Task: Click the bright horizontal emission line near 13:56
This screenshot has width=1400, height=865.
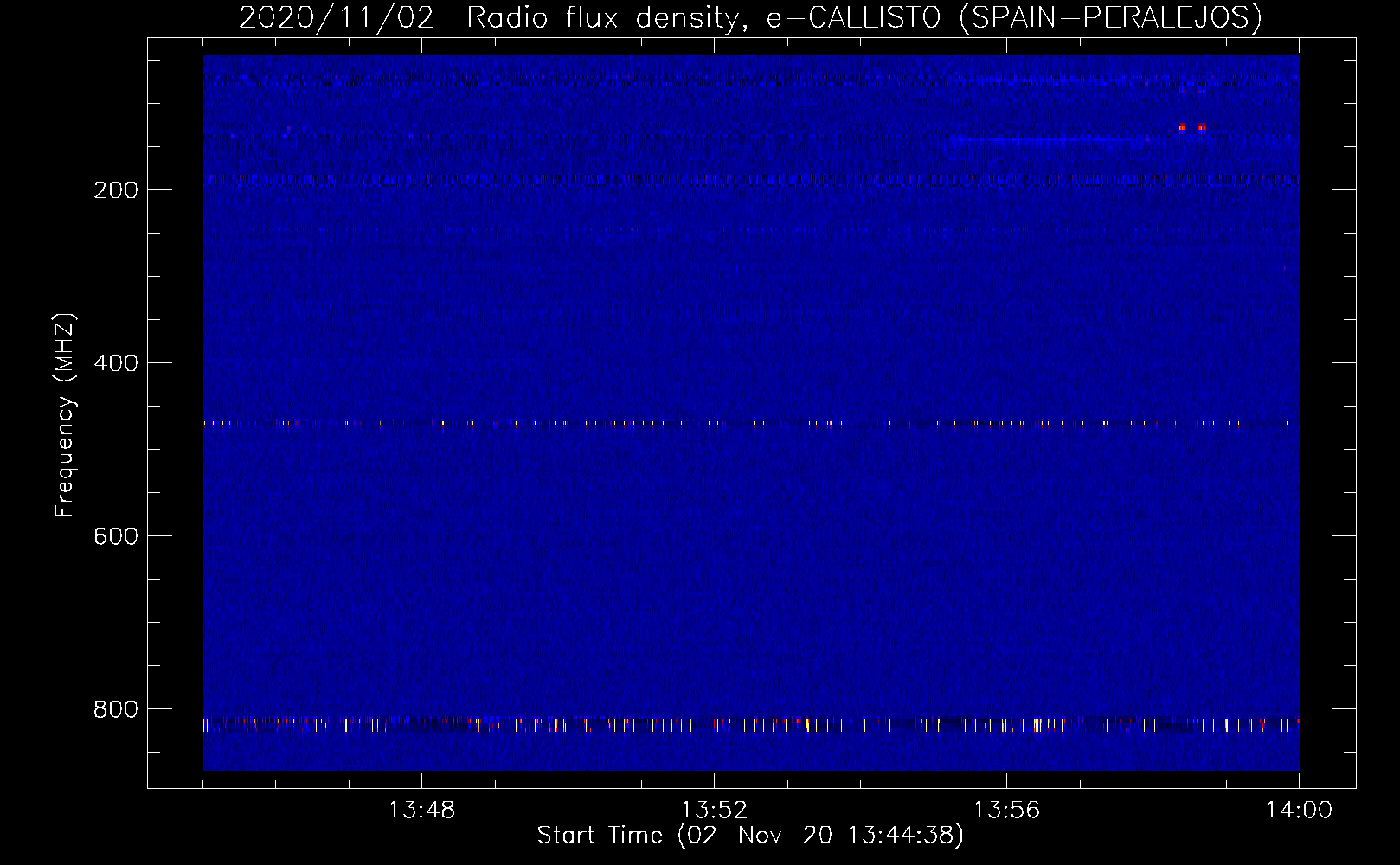Action: pyautogui.click(x=1043, y=139)
